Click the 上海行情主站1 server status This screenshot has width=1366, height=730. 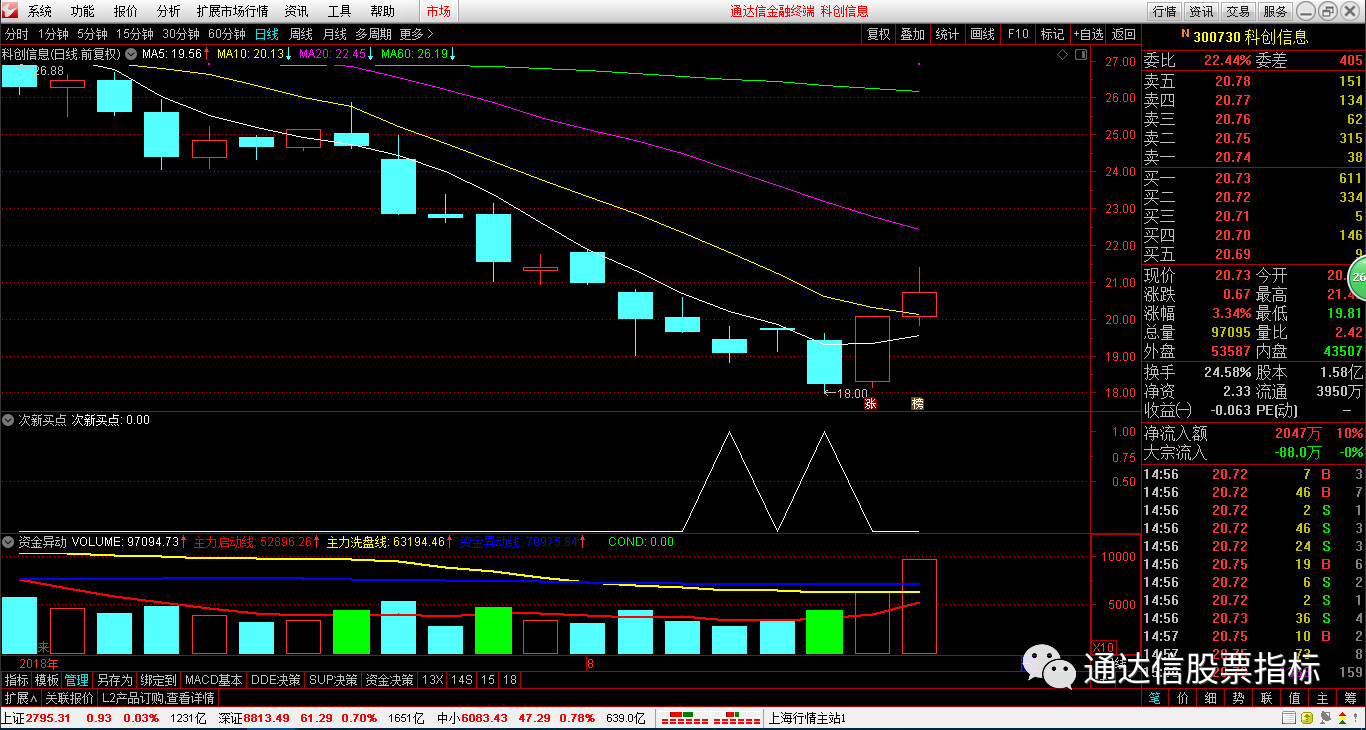[808, 718]
